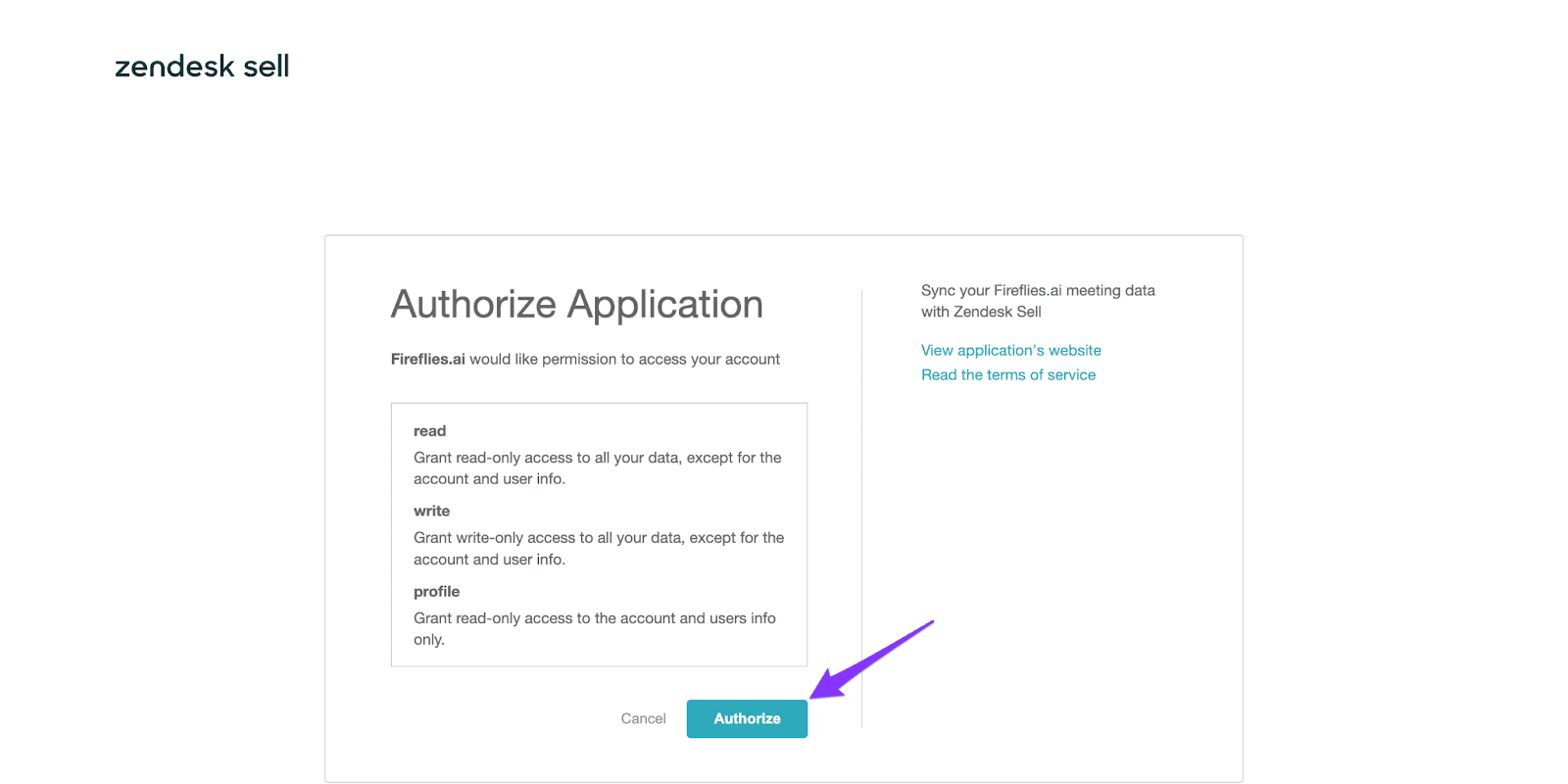Click the purple arrow annotation
This screenshot has height=784, width=1568.
[x=870, y=660]
